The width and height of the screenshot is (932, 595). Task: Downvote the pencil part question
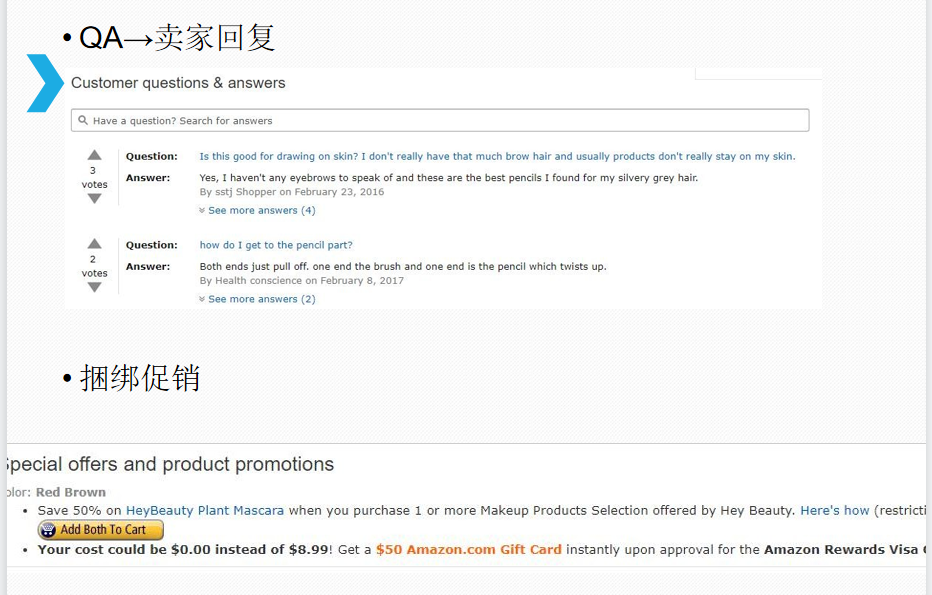coord(95,287)
